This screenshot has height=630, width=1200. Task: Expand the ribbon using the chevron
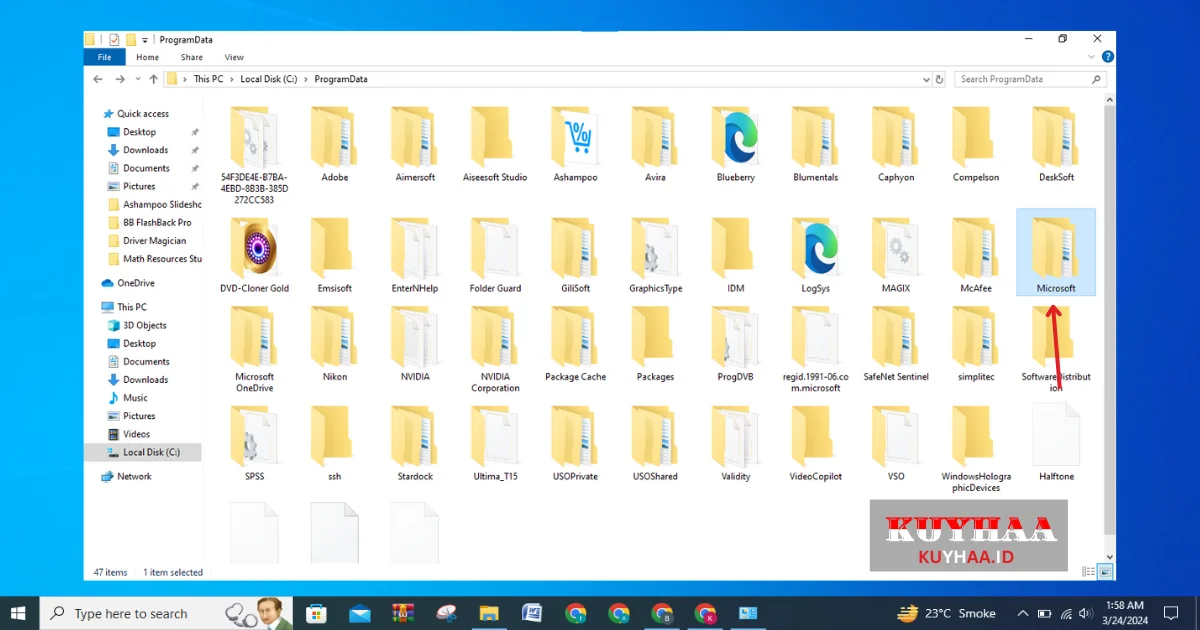tap(1093, 57)
